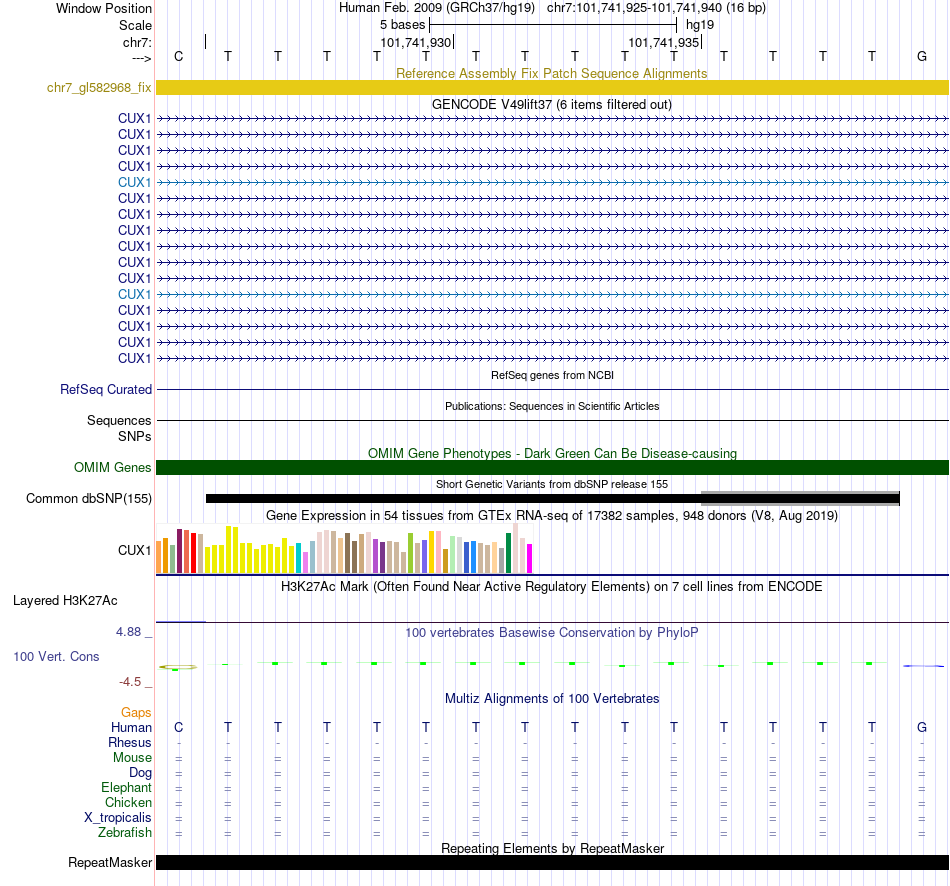
Task: Click the Sequences track label
Action: point(119,420)
